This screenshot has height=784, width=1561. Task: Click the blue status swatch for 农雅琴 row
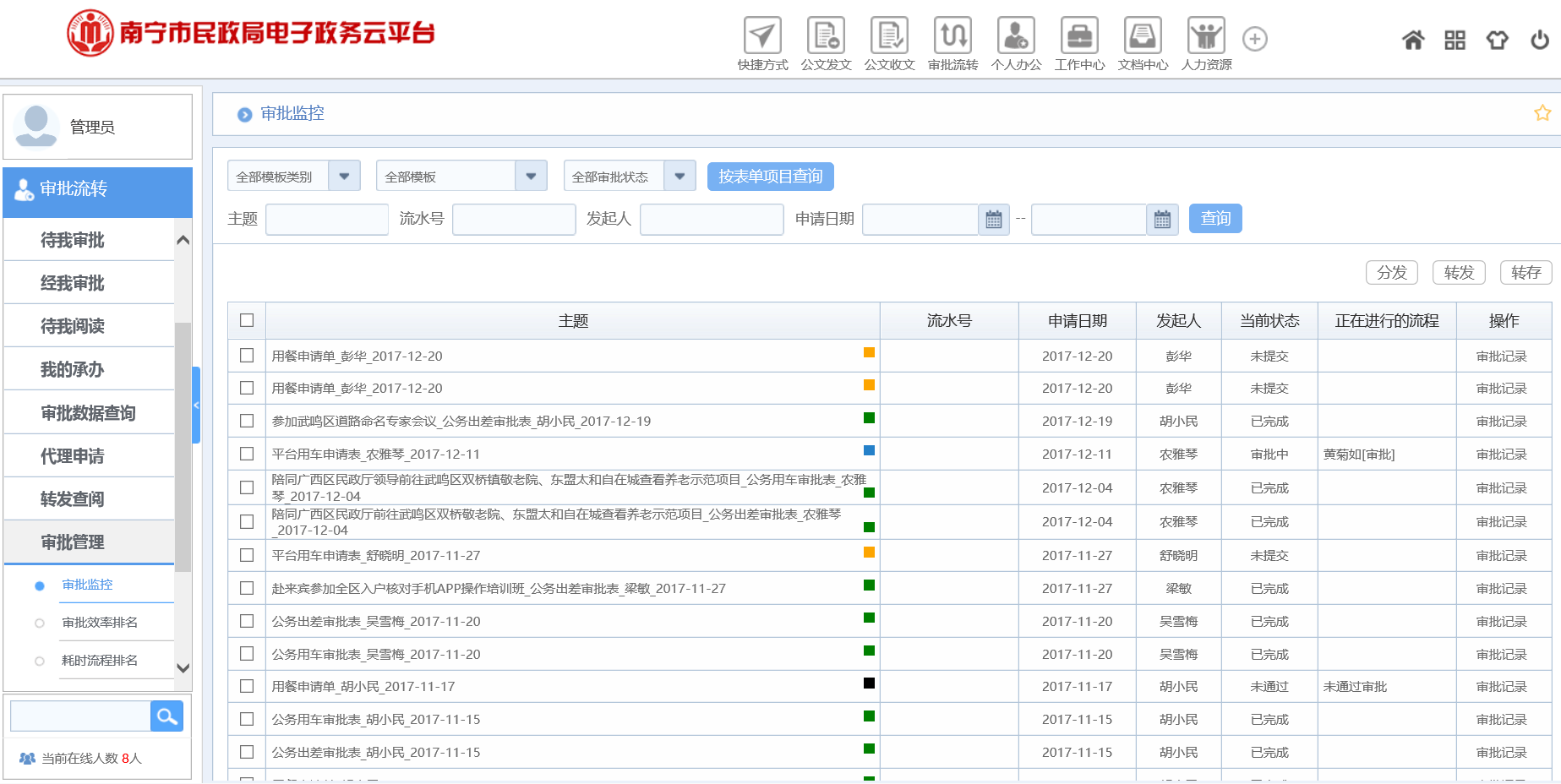point(869,450)
